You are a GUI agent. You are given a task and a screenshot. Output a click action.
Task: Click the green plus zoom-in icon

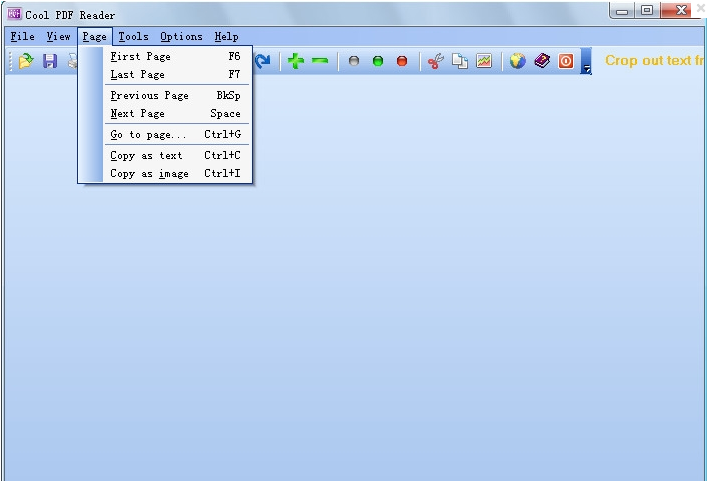point(296,61)
